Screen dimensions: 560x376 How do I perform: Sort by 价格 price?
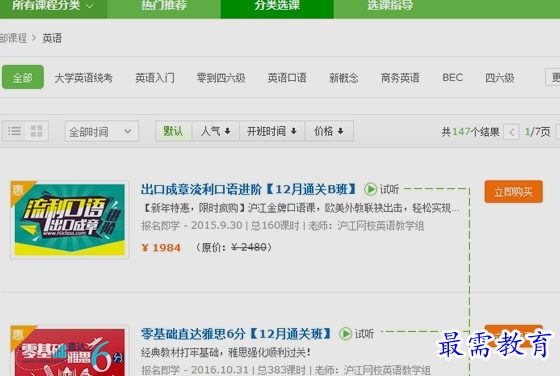pyautogui.click(x=329, y=131)
